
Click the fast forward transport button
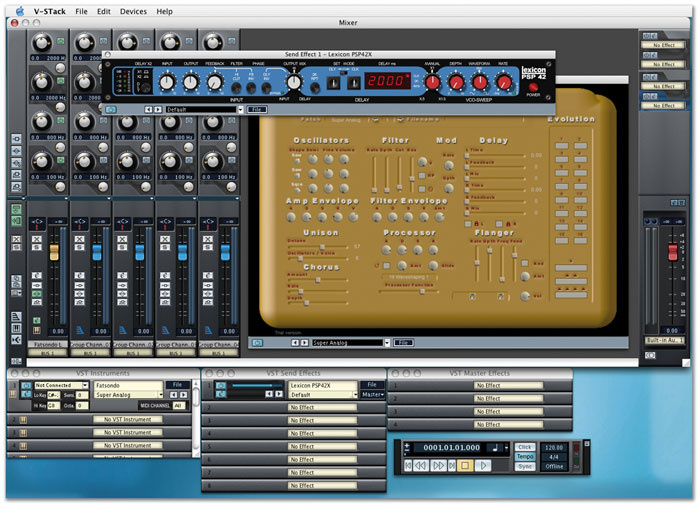[x=439, y=465]
